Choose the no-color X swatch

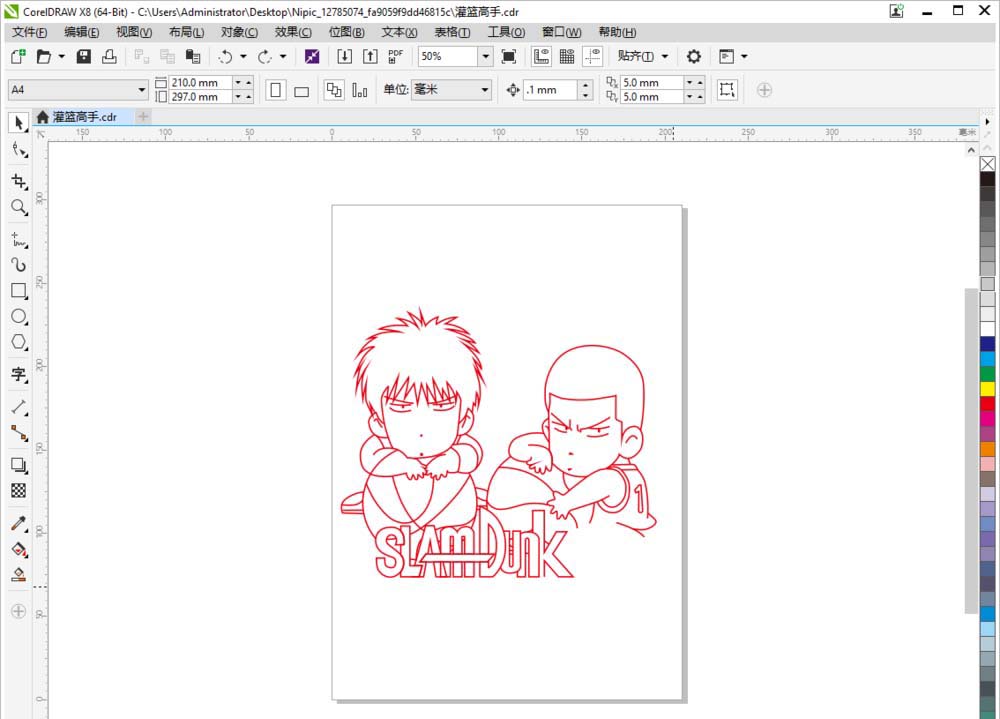point(987,164)
